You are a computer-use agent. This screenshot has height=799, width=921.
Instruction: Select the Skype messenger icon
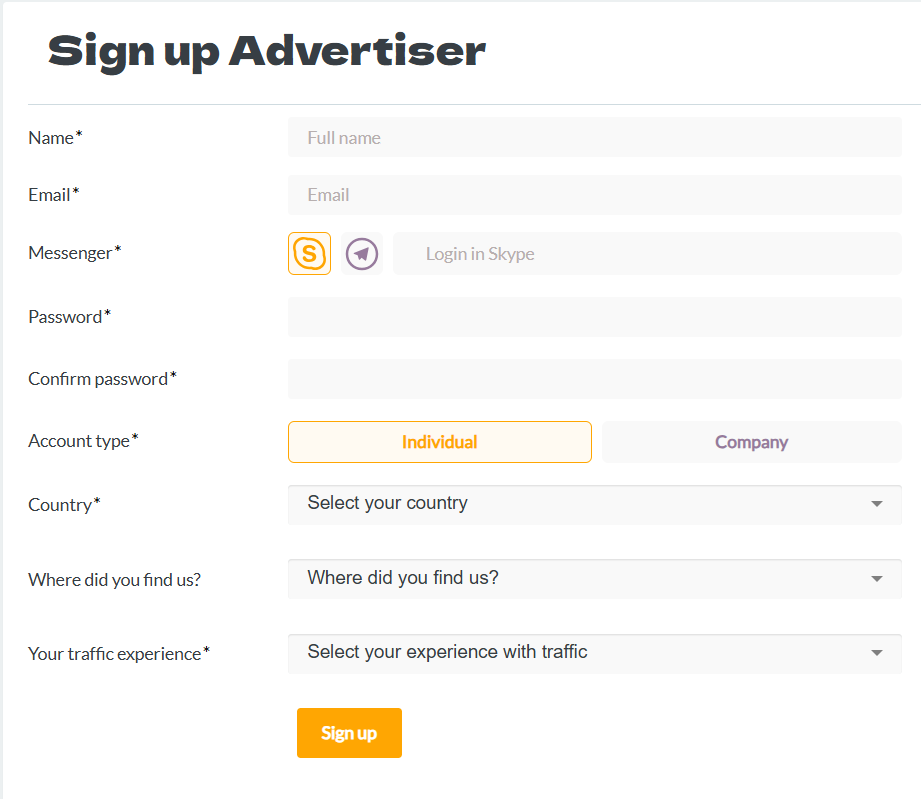[x=310, y=254]
